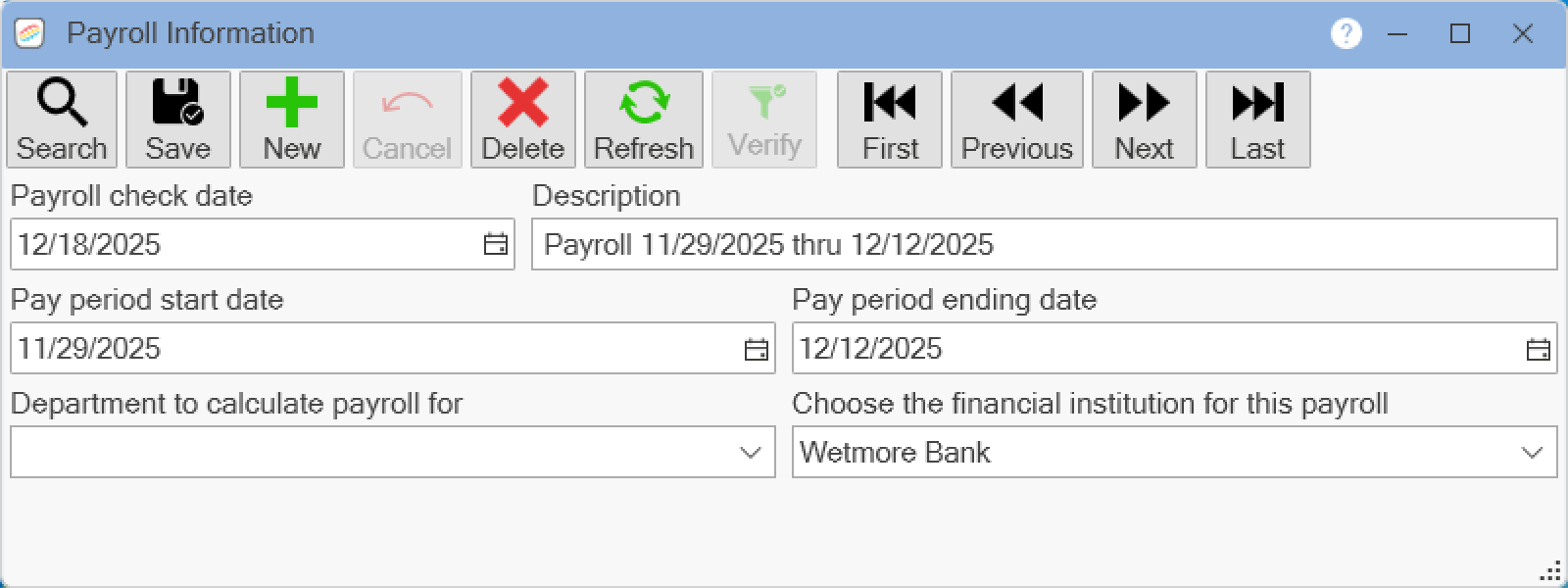The height and width of the screenshot is (588, 1568).
Task: Save the payroll record
Action: [177, 120]
